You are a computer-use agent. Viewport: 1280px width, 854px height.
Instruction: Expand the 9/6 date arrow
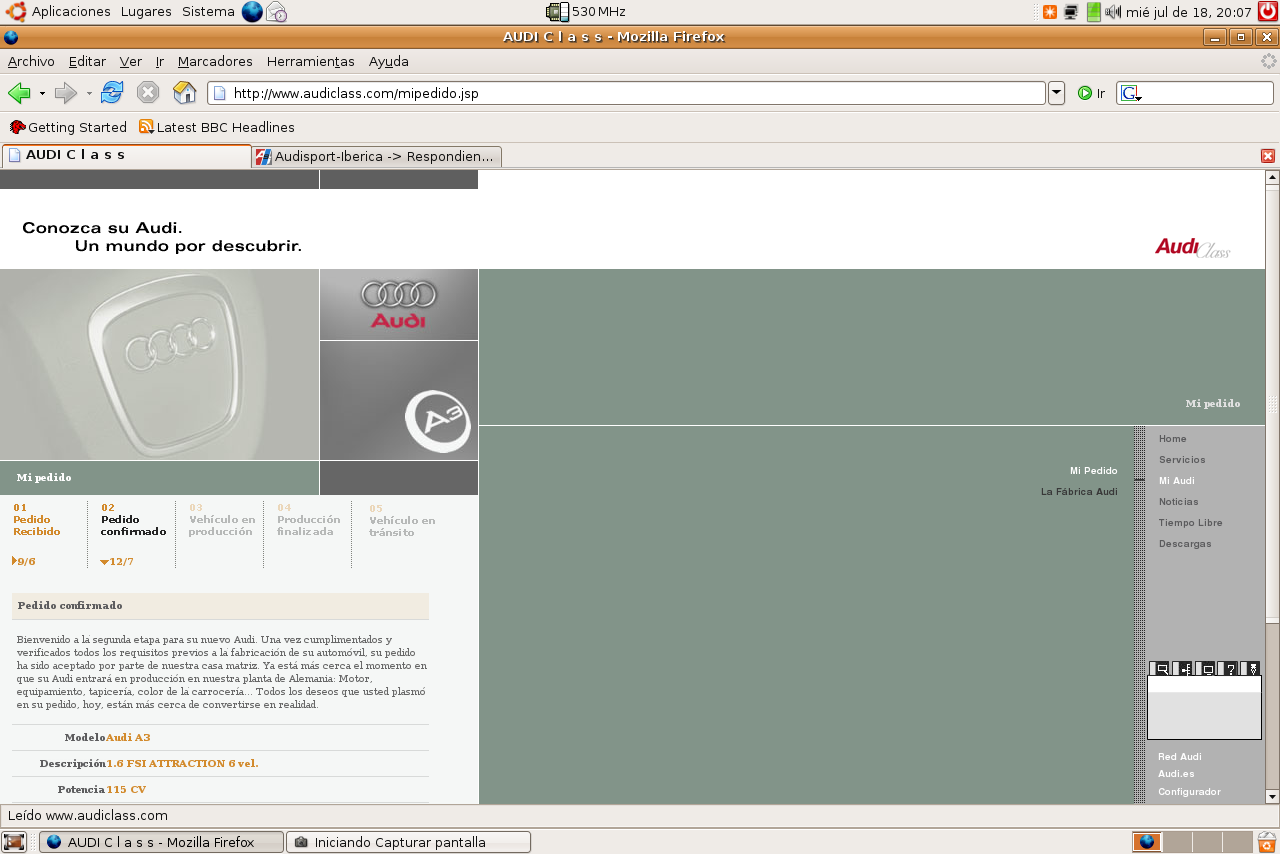pyautogui.click(x=14, y=561)
